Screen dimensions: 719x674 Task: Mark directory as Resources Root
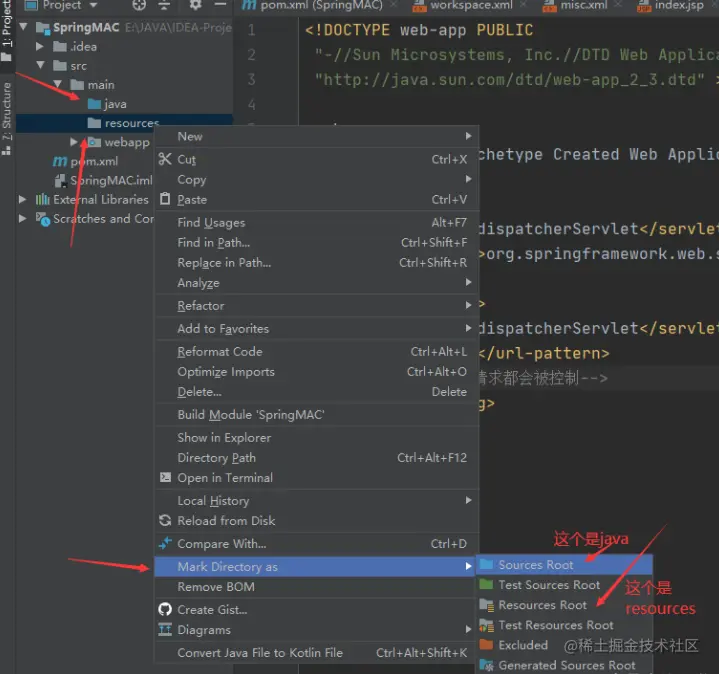tap(564, 606)
